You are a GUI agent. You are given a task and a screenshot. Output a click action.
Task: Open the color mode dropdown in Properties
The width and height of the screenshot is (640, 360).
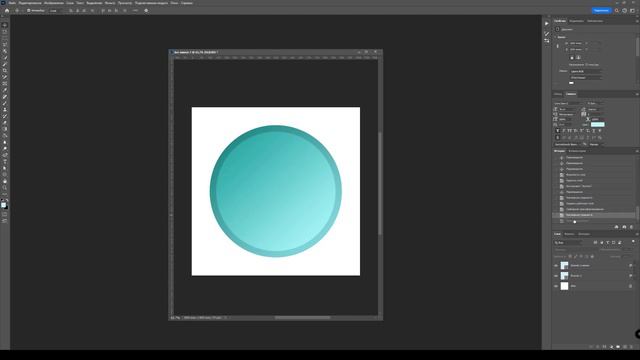point(585,71)
